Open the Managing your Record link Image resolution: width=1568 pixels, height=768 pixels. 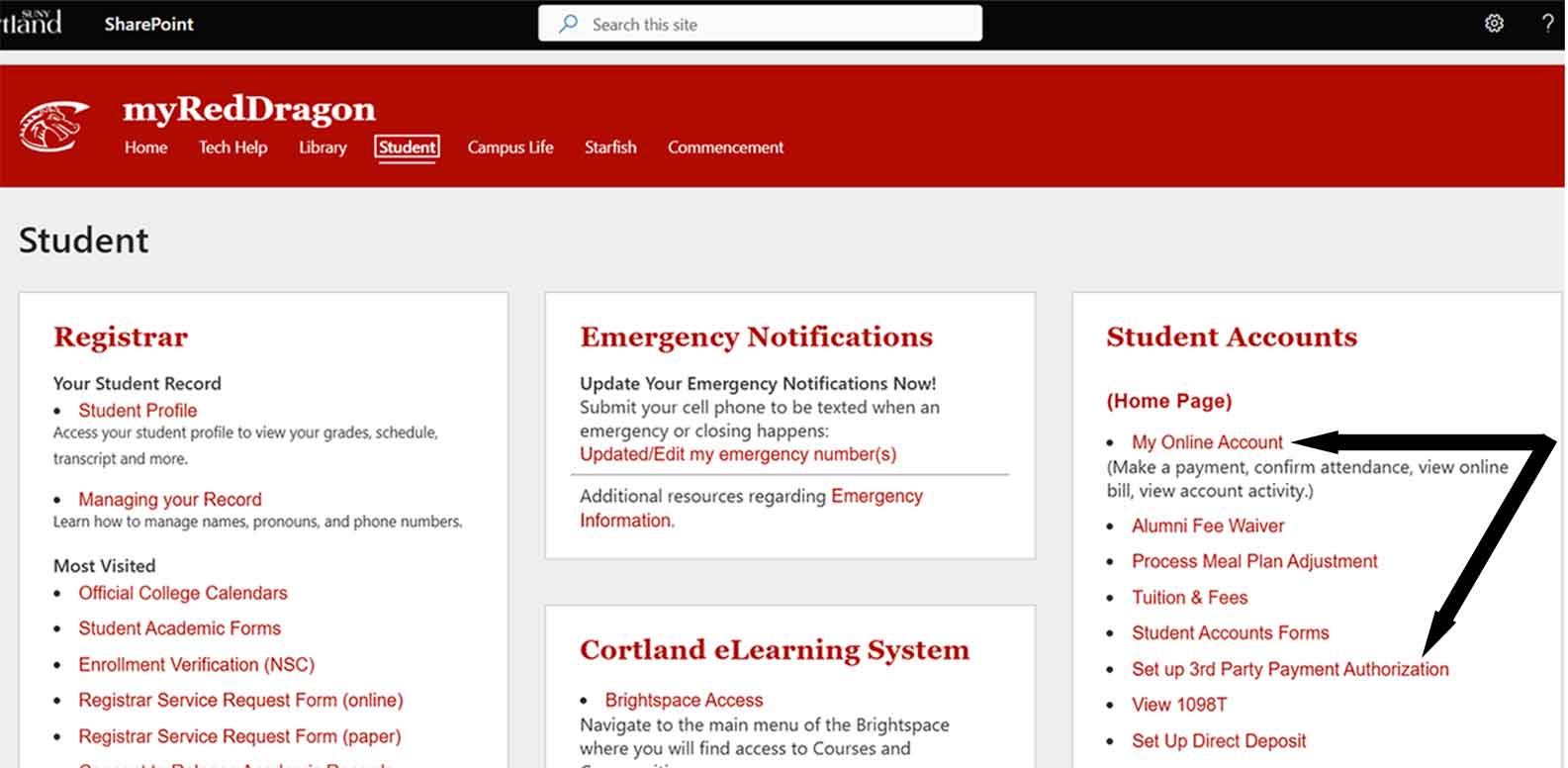[170, 500]
